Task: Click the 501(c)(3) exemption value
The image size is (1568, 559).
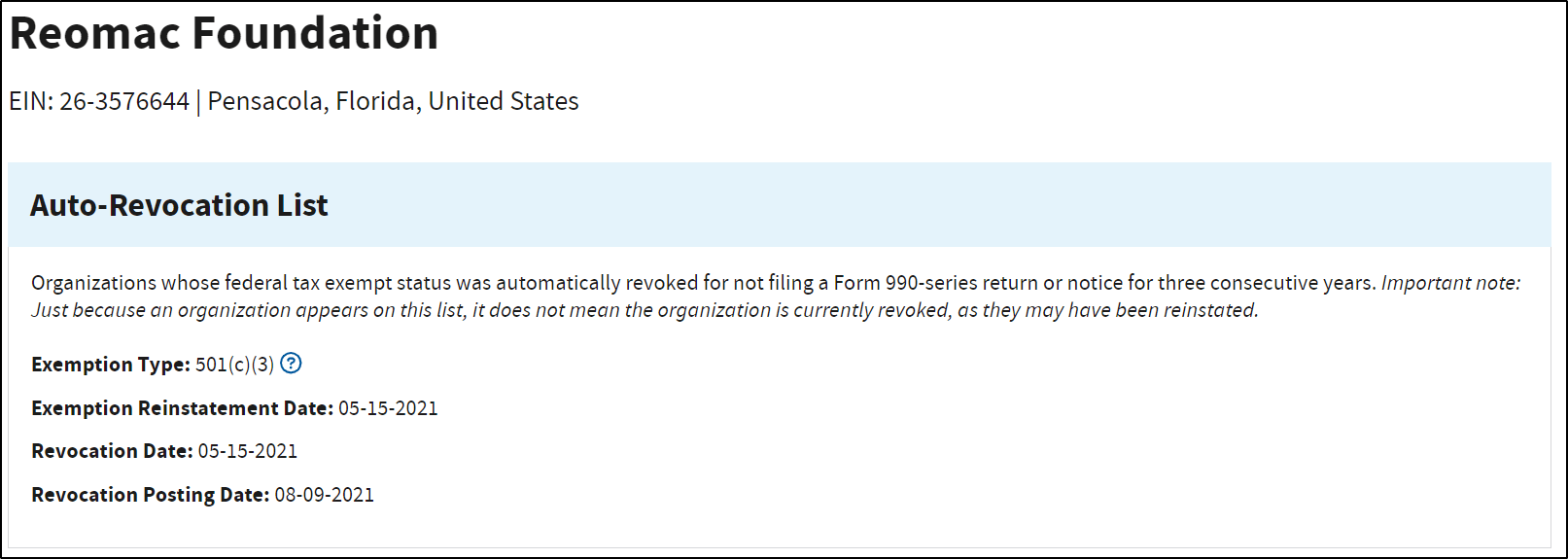Action: pyautogui.click(x=234, y=365)
